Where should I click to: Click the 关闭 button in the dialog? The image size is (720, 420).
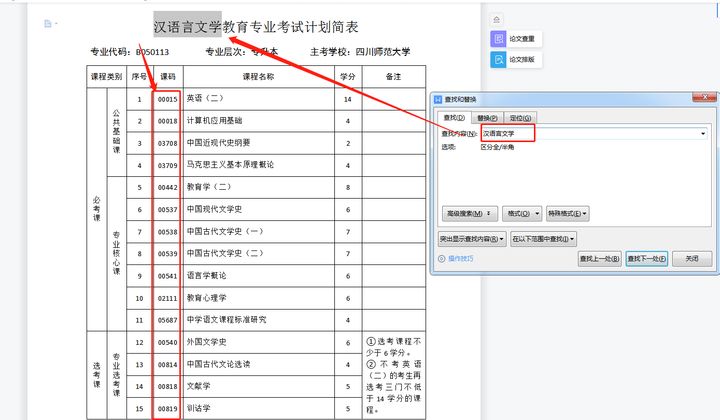coord(692,259)
